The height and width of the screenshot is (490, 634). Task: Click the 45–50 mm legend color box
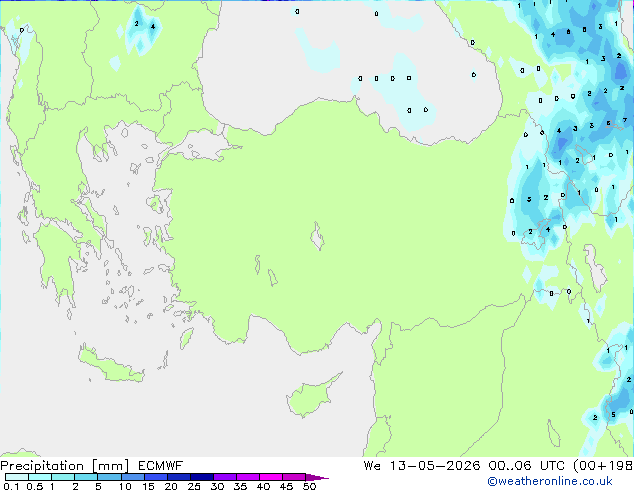point(294,477)
